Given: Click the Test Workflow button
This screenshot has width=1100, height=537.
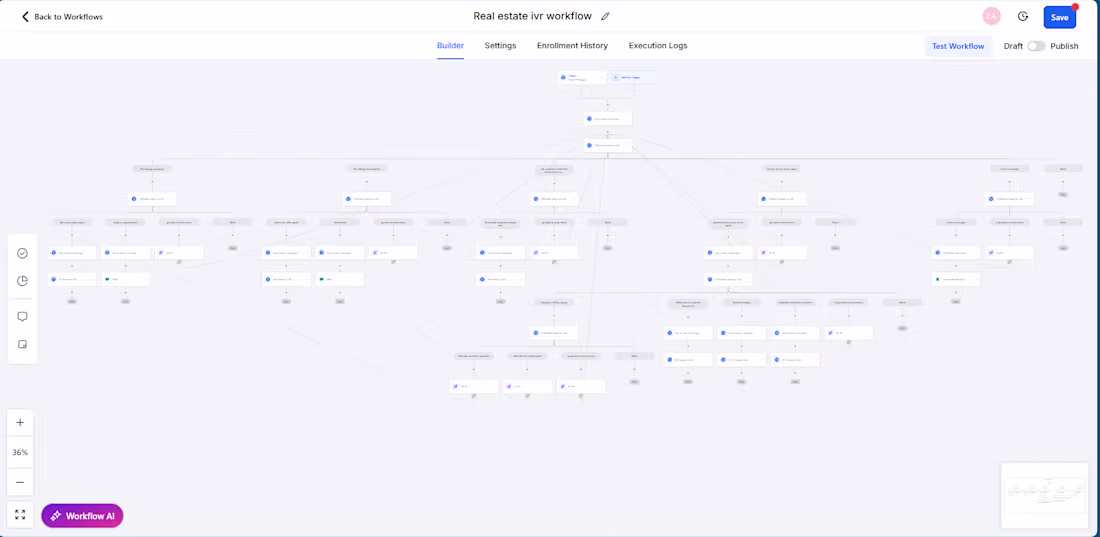Looking at the screenshot, I should pos(958,46).
